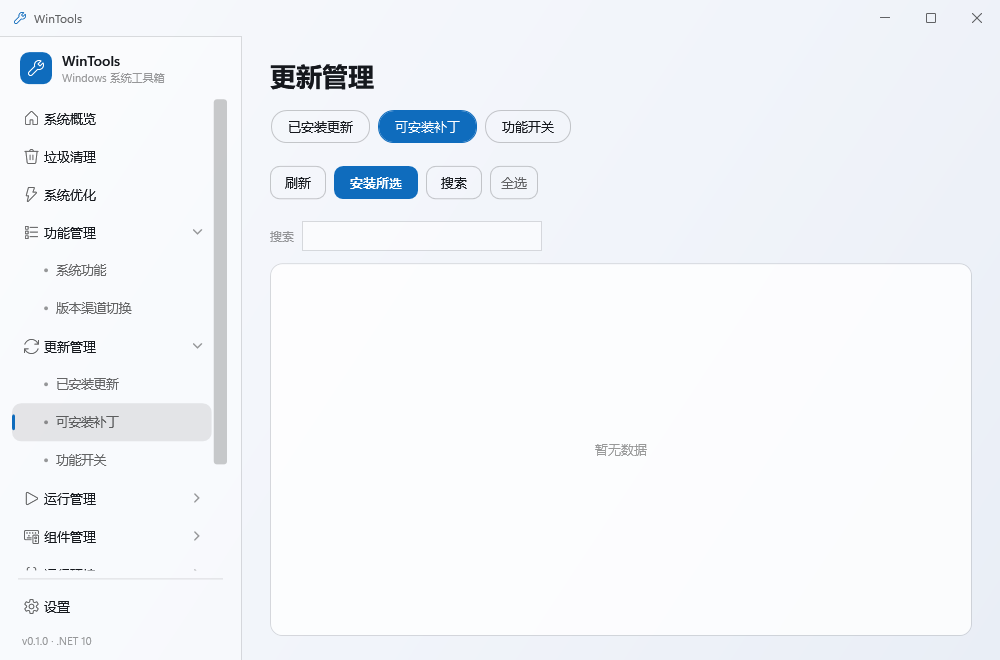Image resolution: width=1000 pixels, height=660 pixels.
Task: Click the list icon beside 功能管理
Action: (31, 233)
